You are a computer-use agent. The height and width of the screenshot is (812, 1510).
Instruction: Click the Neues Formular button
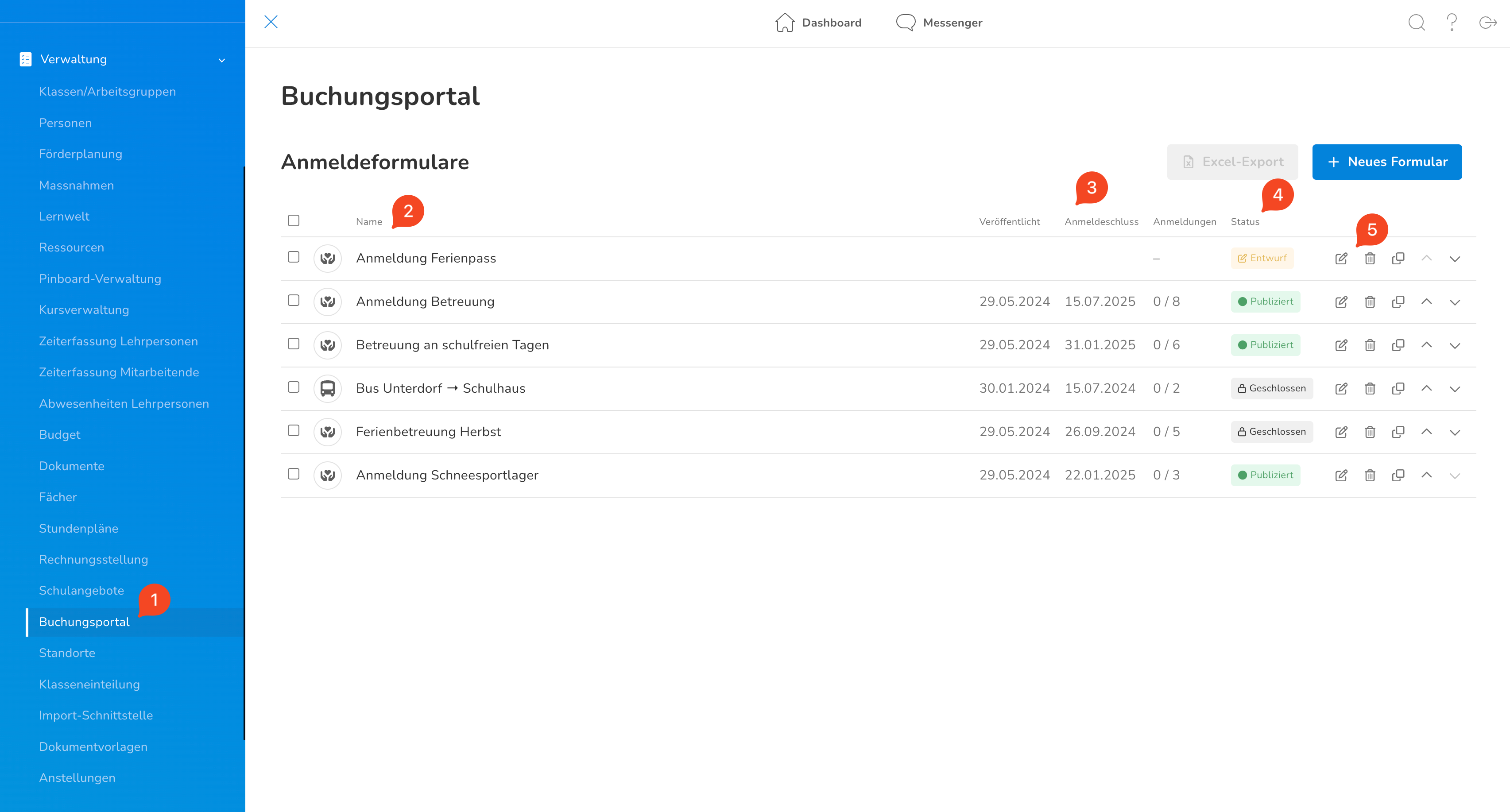(x=1387, y=162)
